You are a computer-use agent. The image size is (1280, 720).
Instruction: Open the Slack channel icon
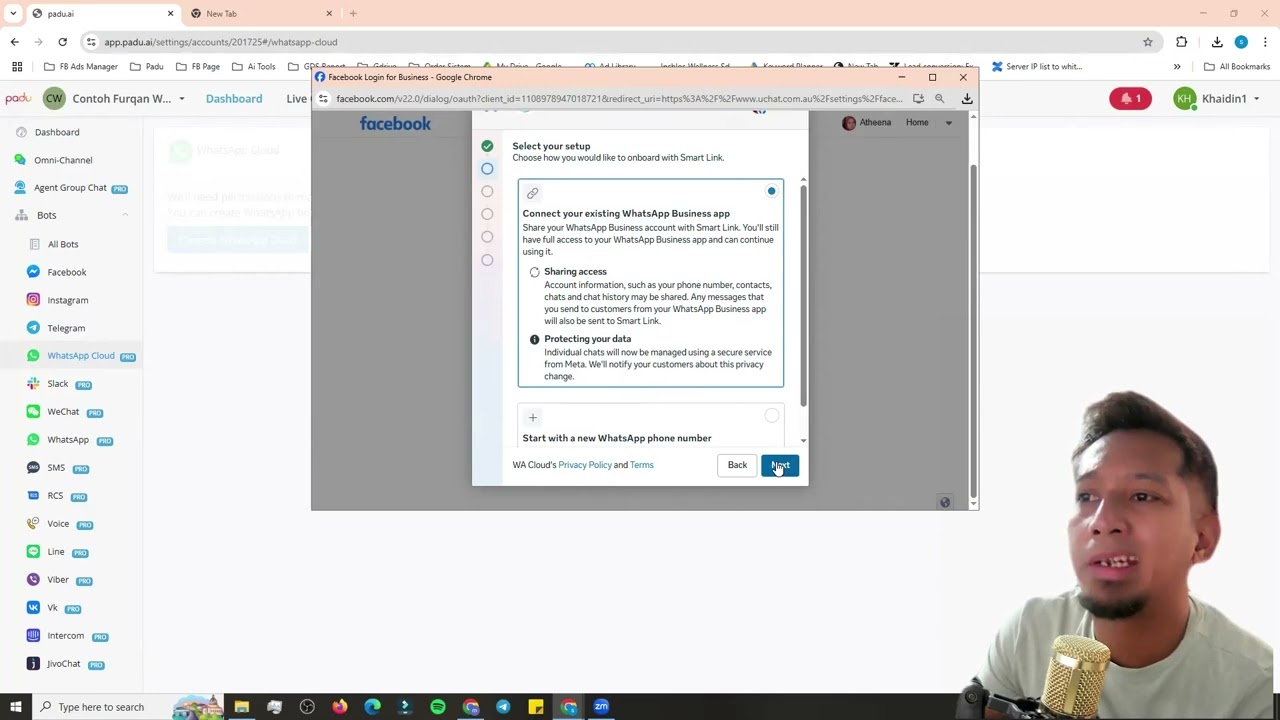click(33, 384)
